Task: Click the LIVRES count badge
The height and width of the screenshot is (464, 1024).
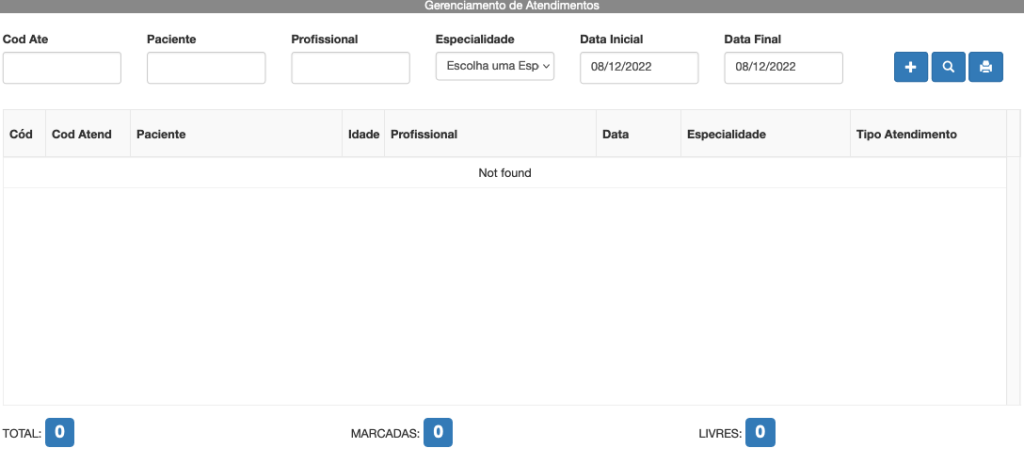Action: (760, 433)
